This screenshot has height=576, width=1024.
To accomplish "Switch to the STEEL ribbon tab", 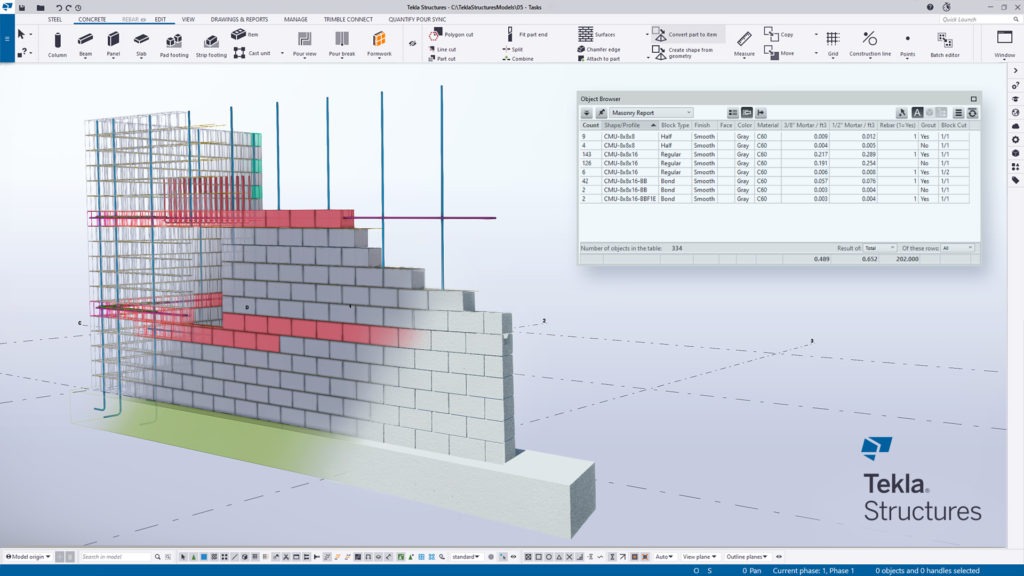I will [55, 19].
